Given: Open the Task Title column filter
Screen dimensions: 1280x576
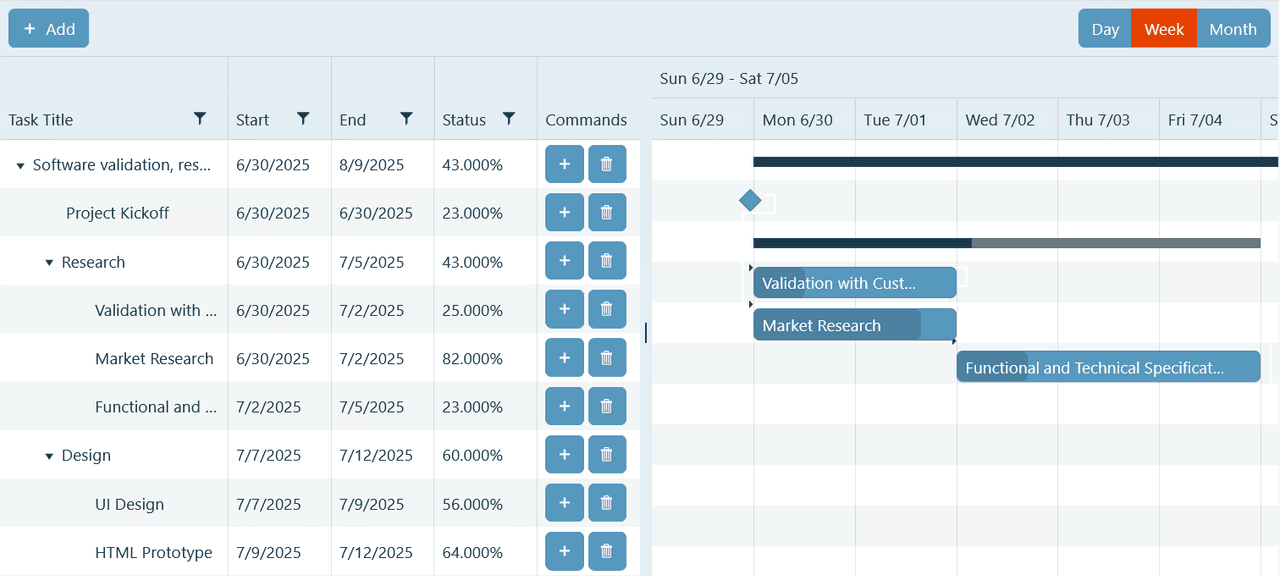Looking at the screenshot, I should (200, 119).
